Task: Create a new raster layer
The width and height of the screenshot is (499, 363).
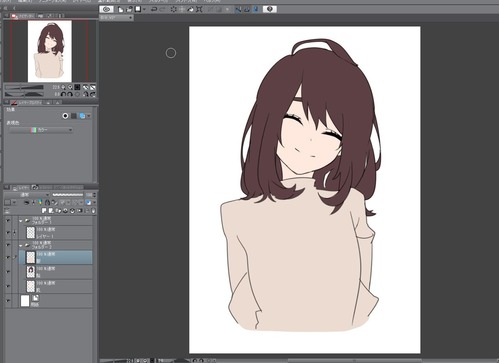Action: point(44,211)
